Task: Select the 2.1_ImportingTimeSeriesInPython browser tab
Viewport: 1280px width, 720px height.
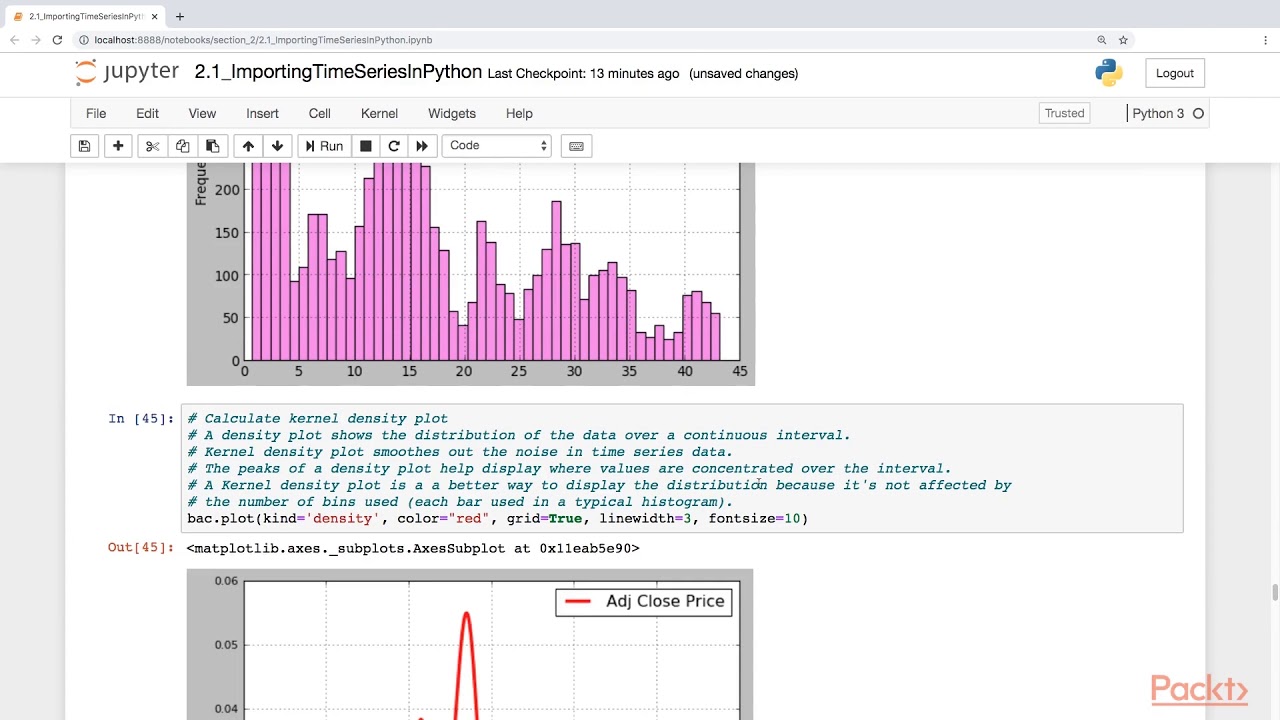Action: coord(83,17)
